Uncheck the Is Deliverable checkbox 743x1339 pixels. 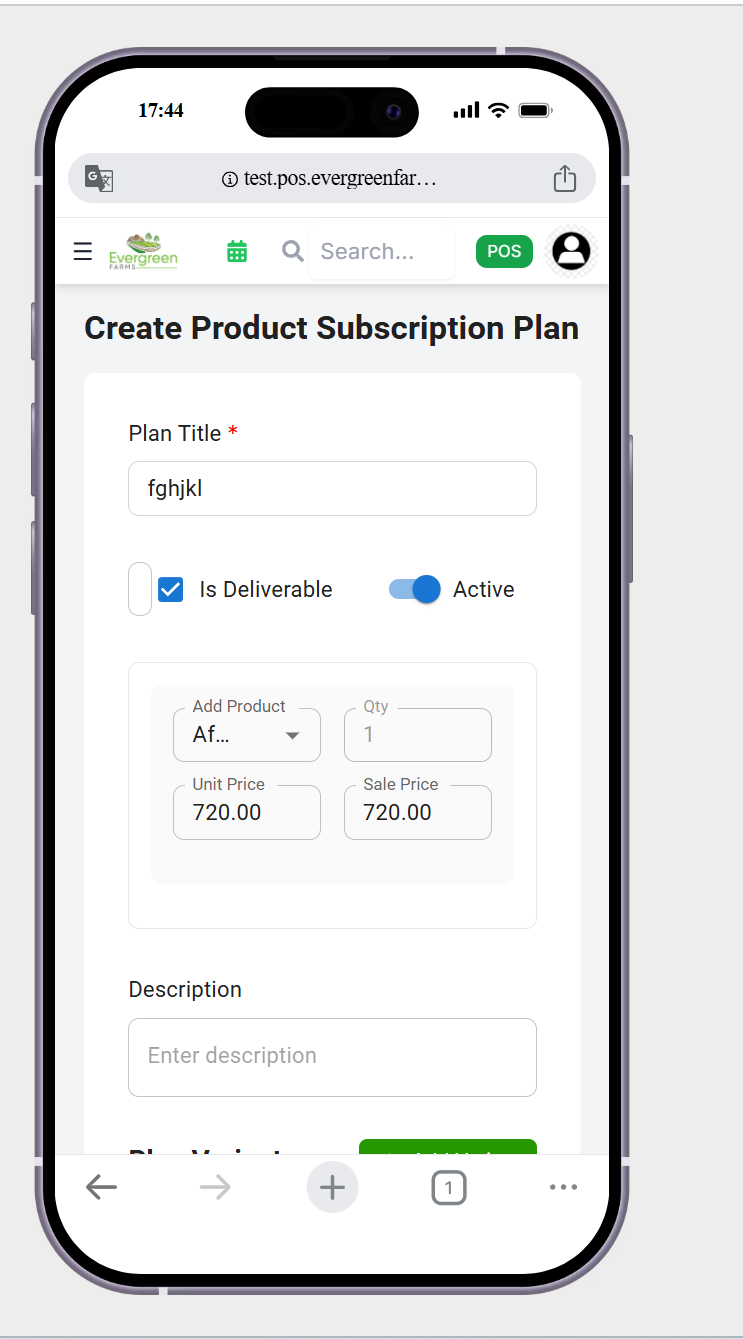click(x=170, y=589)
